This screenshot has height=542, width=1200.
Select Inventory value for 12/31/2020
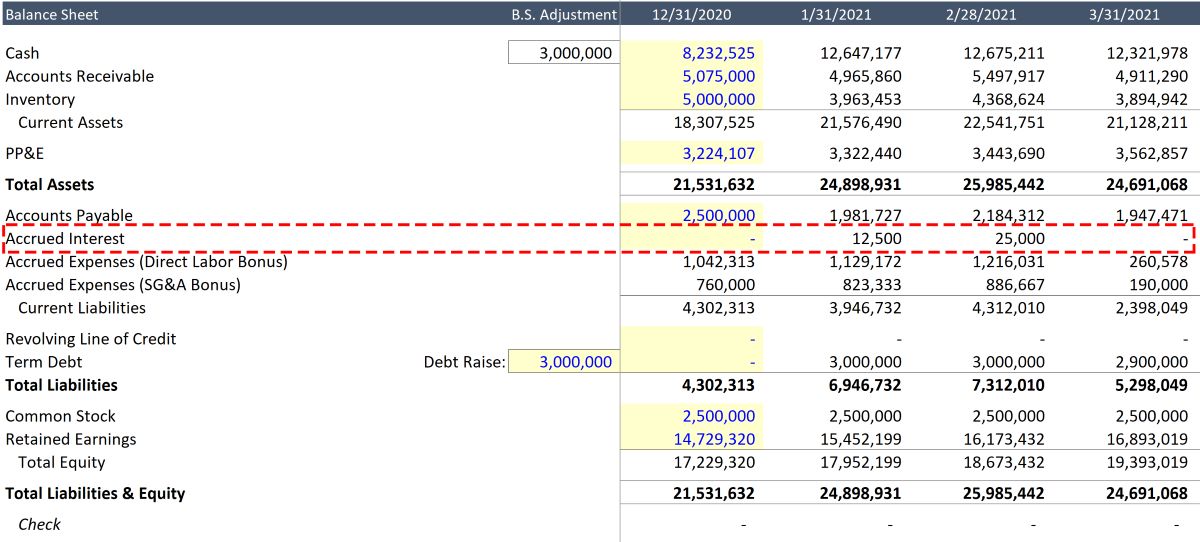717,99
